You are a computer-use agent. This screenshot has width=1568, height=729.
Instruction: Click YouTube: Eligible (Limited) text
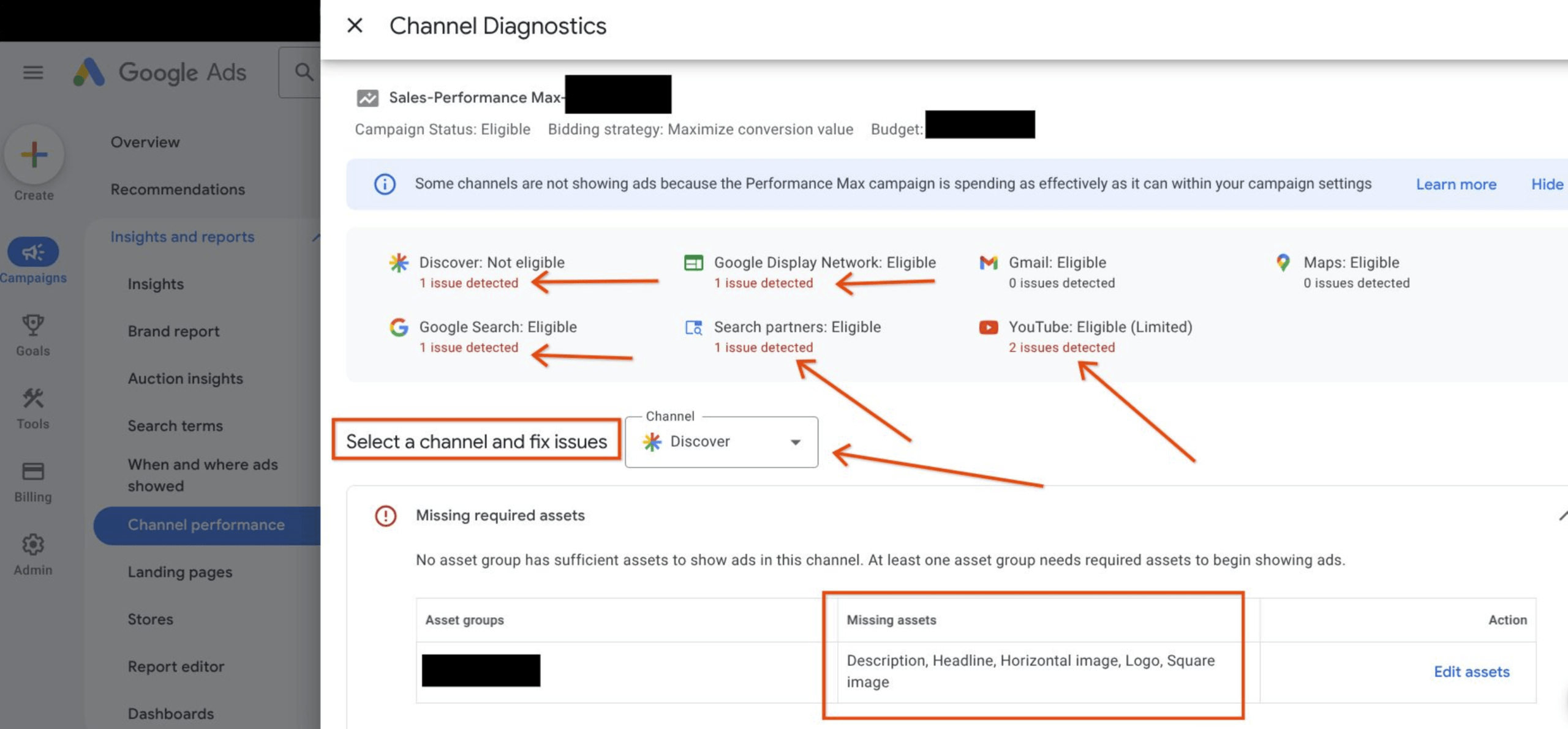click(x=1101, y=327)
